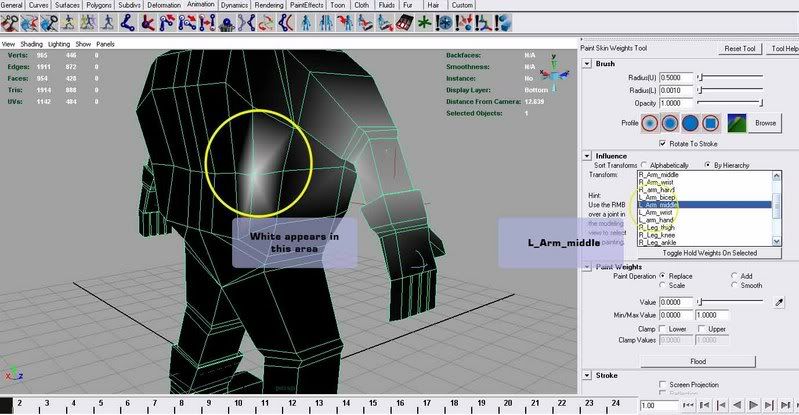Collapse the Brush section
The height and width of the screenshot is (415, 799).
pos(587,64)
